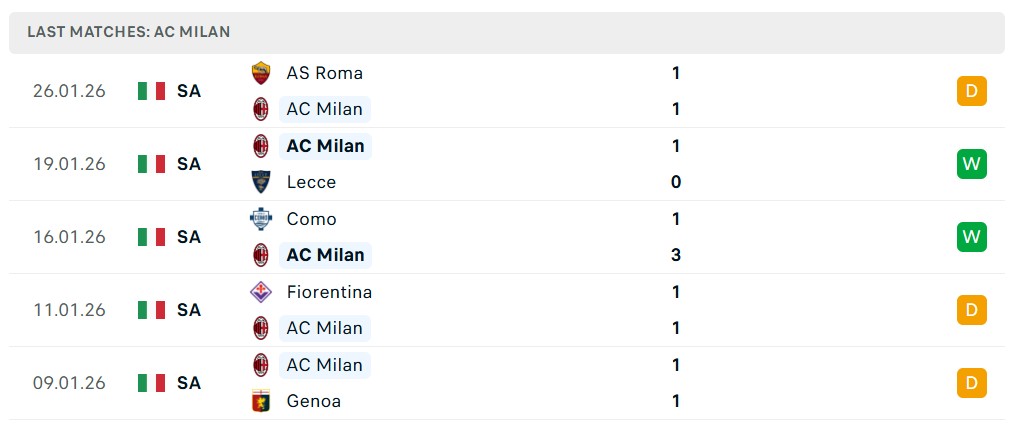The image size is (1014, 430).
Task: Click the draw badge for Genoa match
Action: 971,383
